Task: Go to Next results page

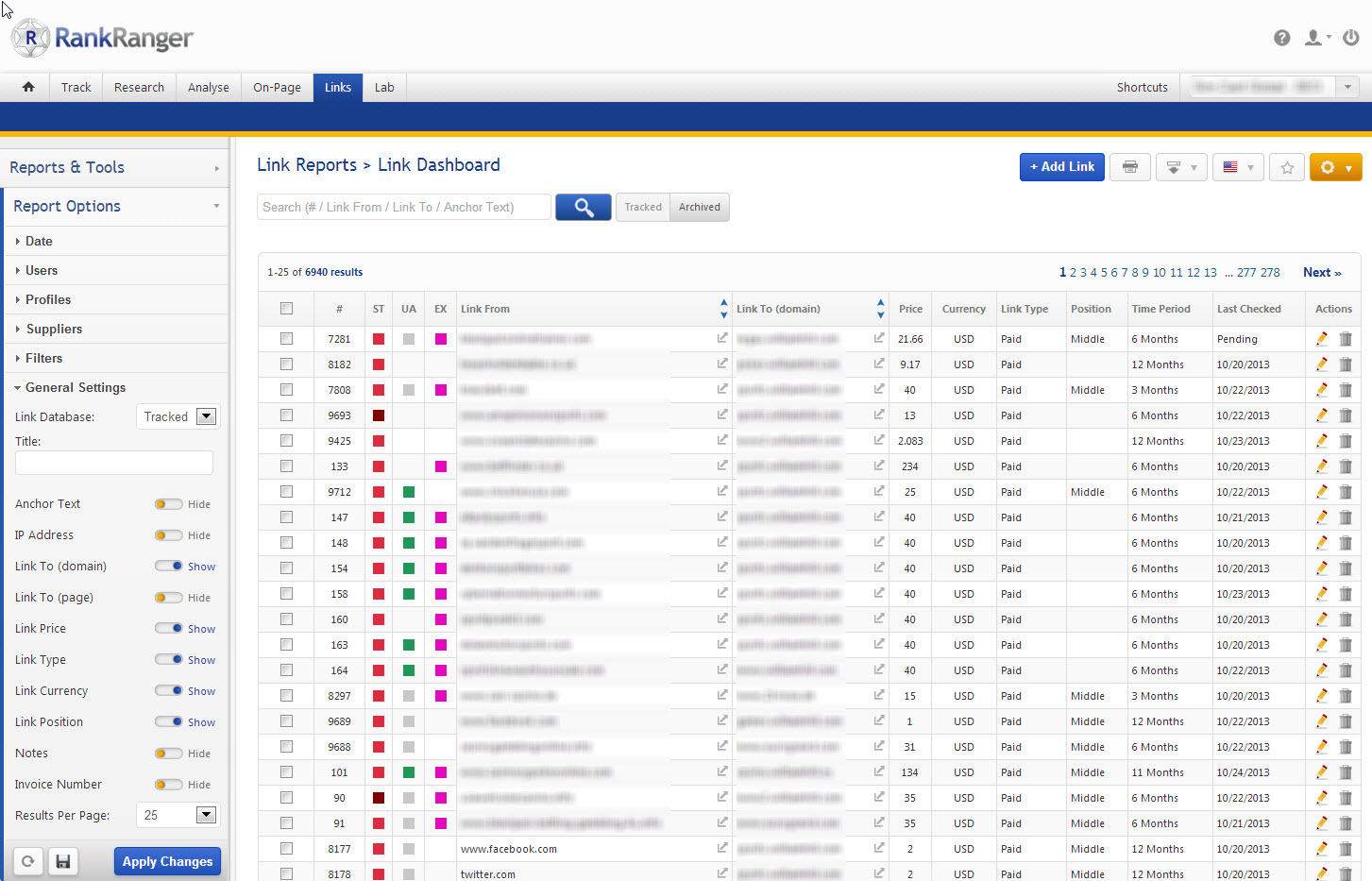Action: coord(1321,272)
